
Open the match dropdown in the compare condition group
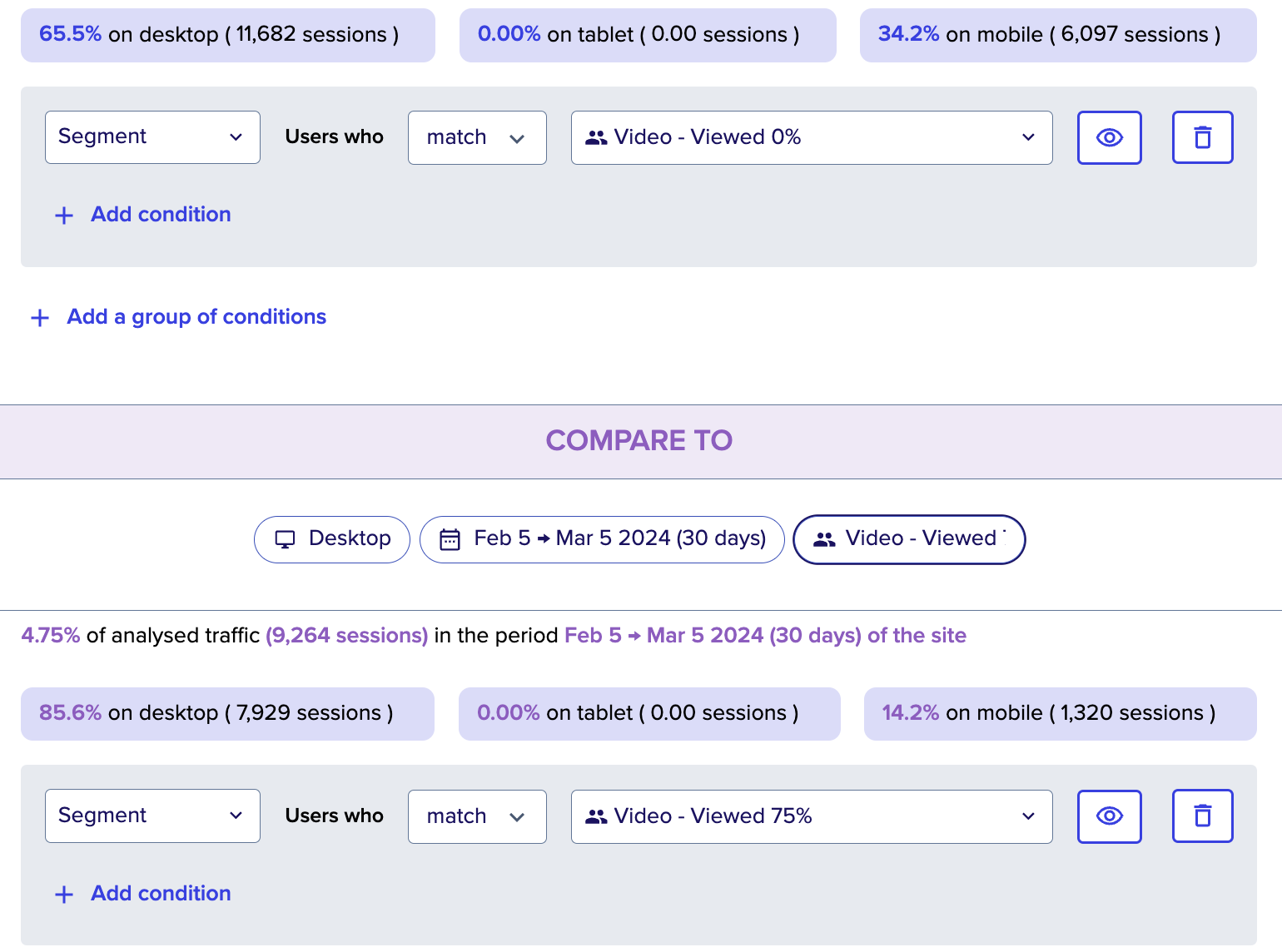tap(477, 816)
